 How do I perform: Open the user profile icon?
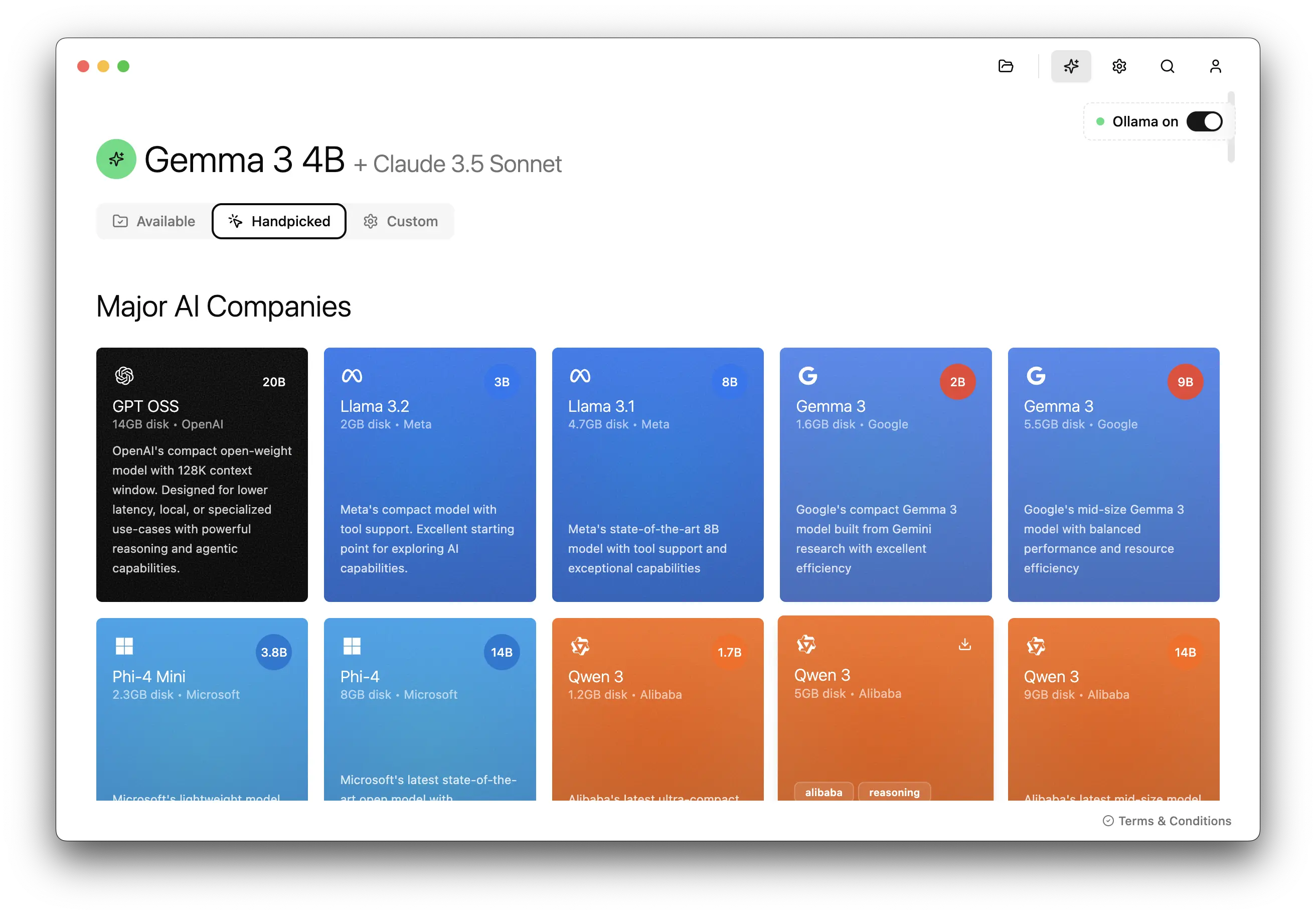1215,67
